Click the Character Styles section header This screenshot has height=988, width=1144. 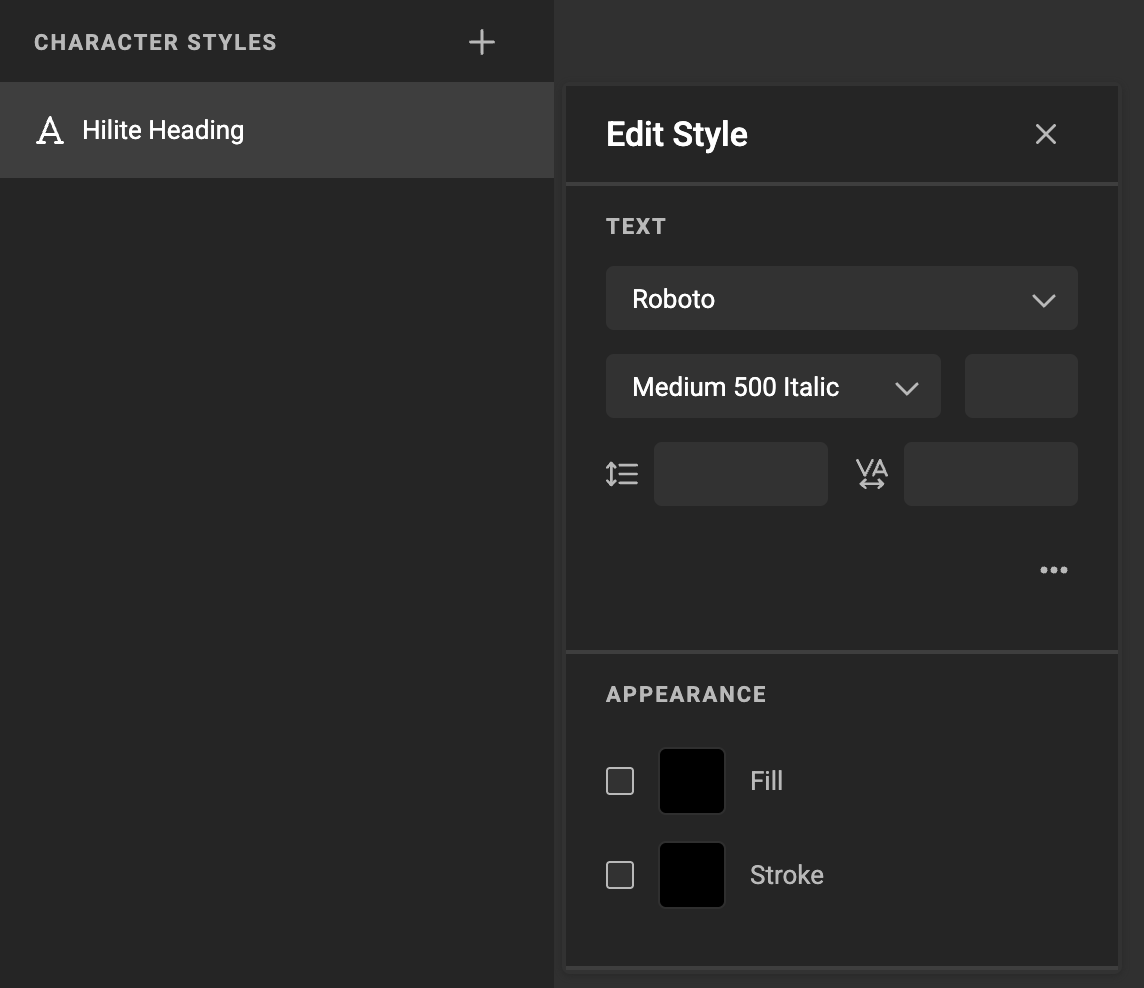click(155, 42)
